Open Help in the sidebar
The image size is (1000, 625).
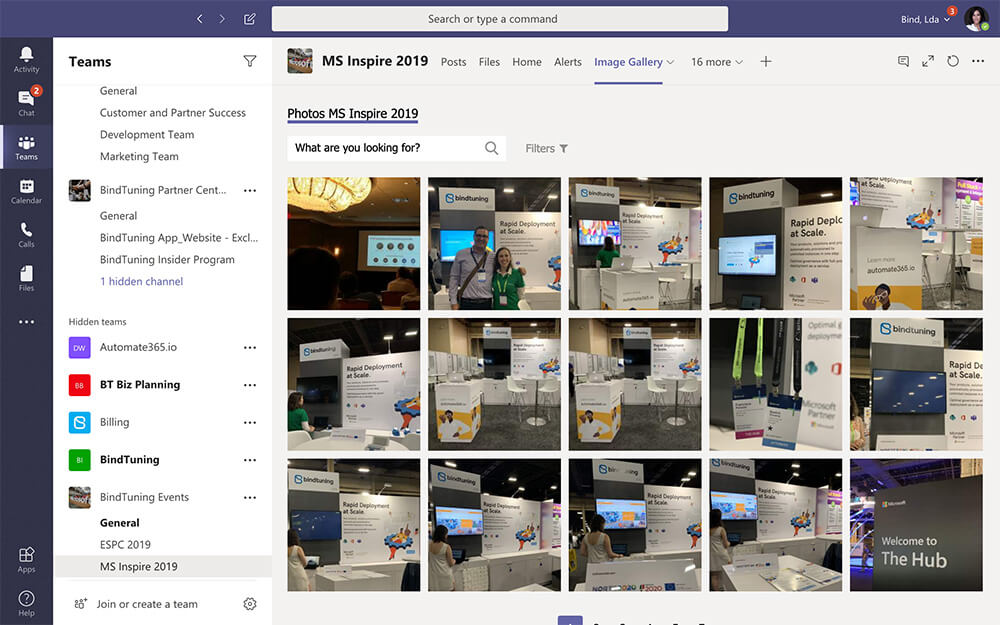(x=26, y=603)
